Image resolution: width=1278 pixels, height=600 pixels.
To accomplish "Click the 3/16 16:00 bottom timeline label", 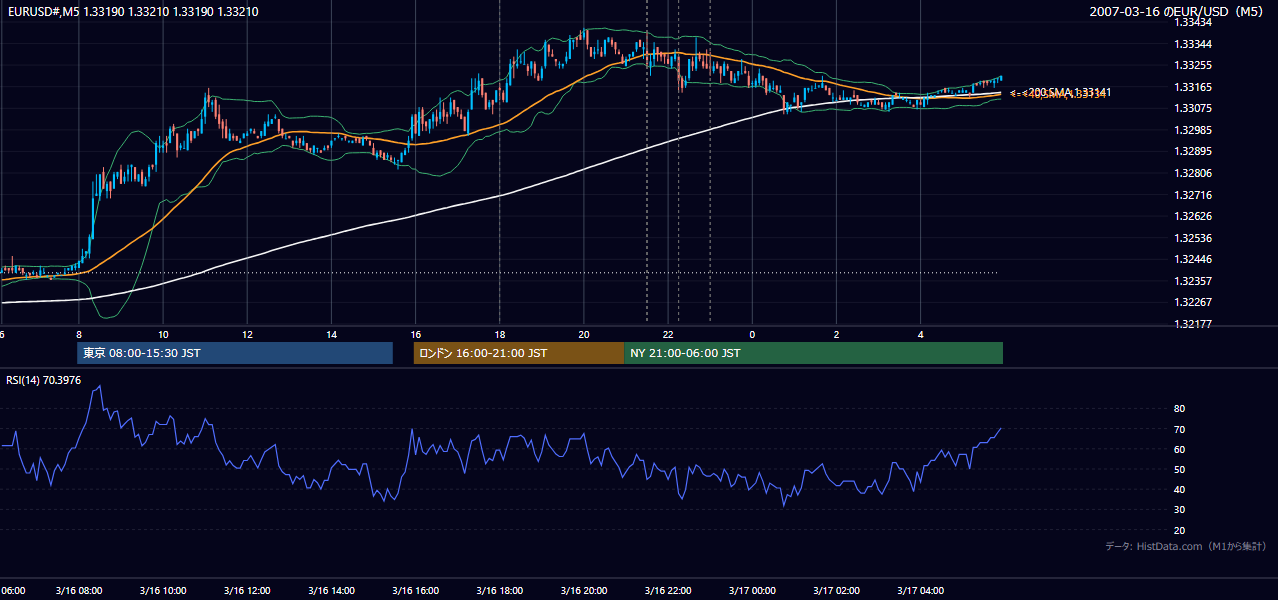I will [415, 590].
